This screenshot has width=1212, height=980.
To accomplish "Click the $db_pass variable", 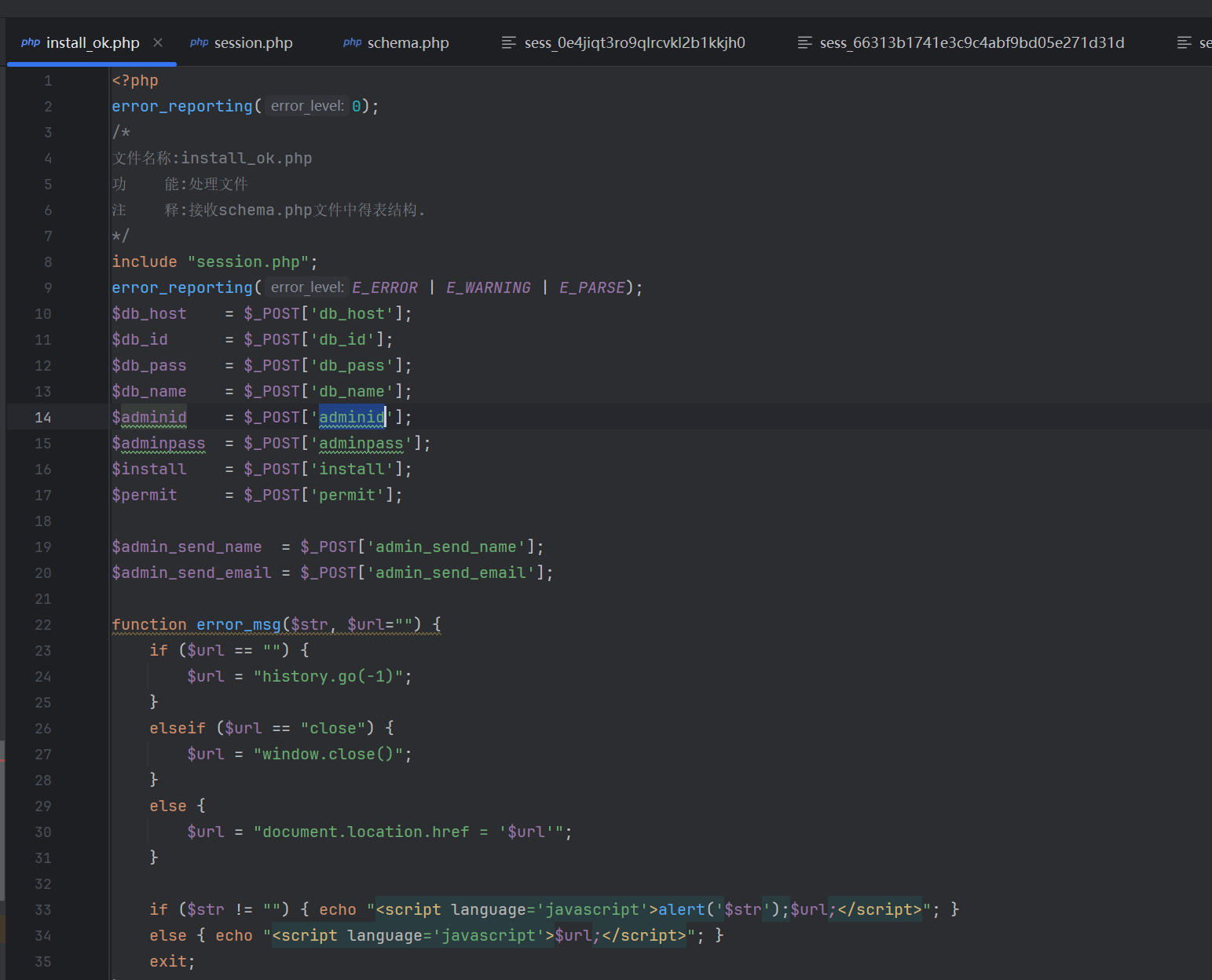I will click(149, 365).
